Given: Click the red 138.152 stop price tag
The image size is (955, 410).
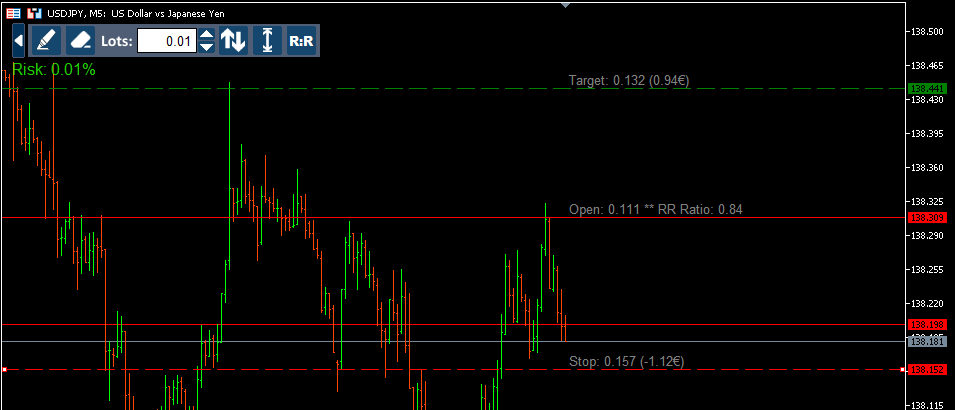Looking at the screenshot, I should pyautogui.click(x=926, y=369).
